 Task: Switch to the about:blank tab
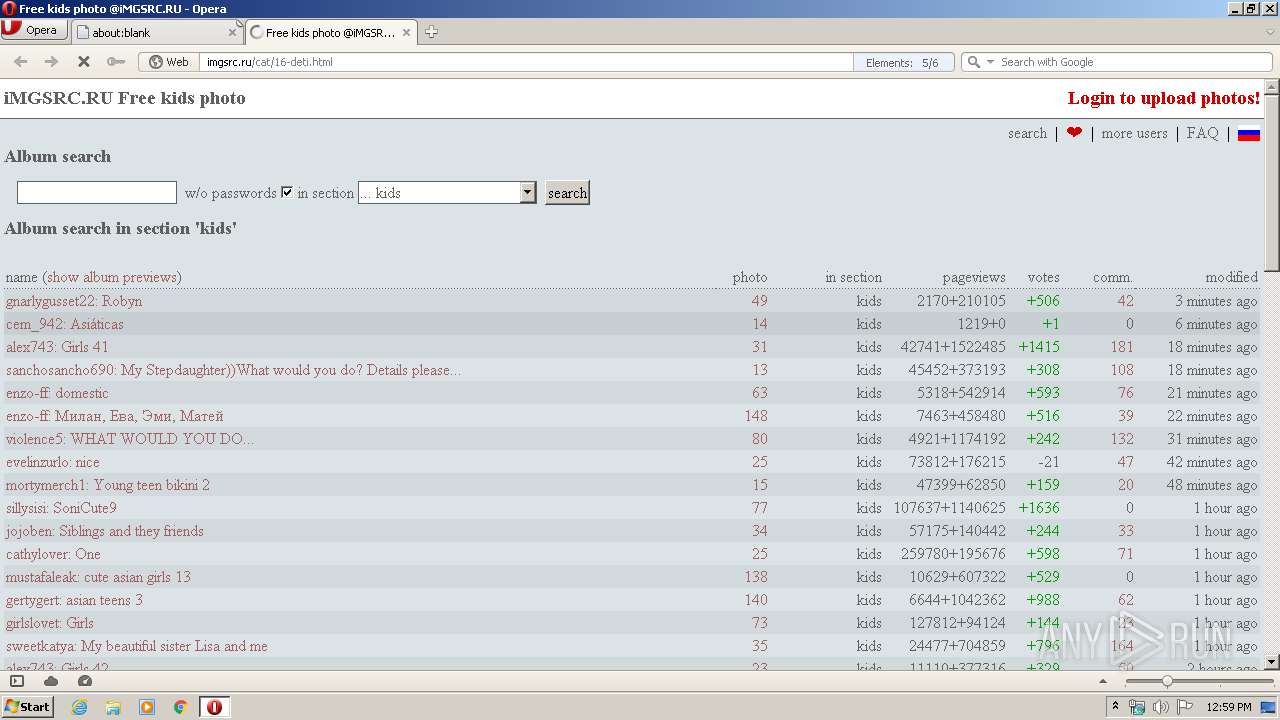(x=150, y=32)
